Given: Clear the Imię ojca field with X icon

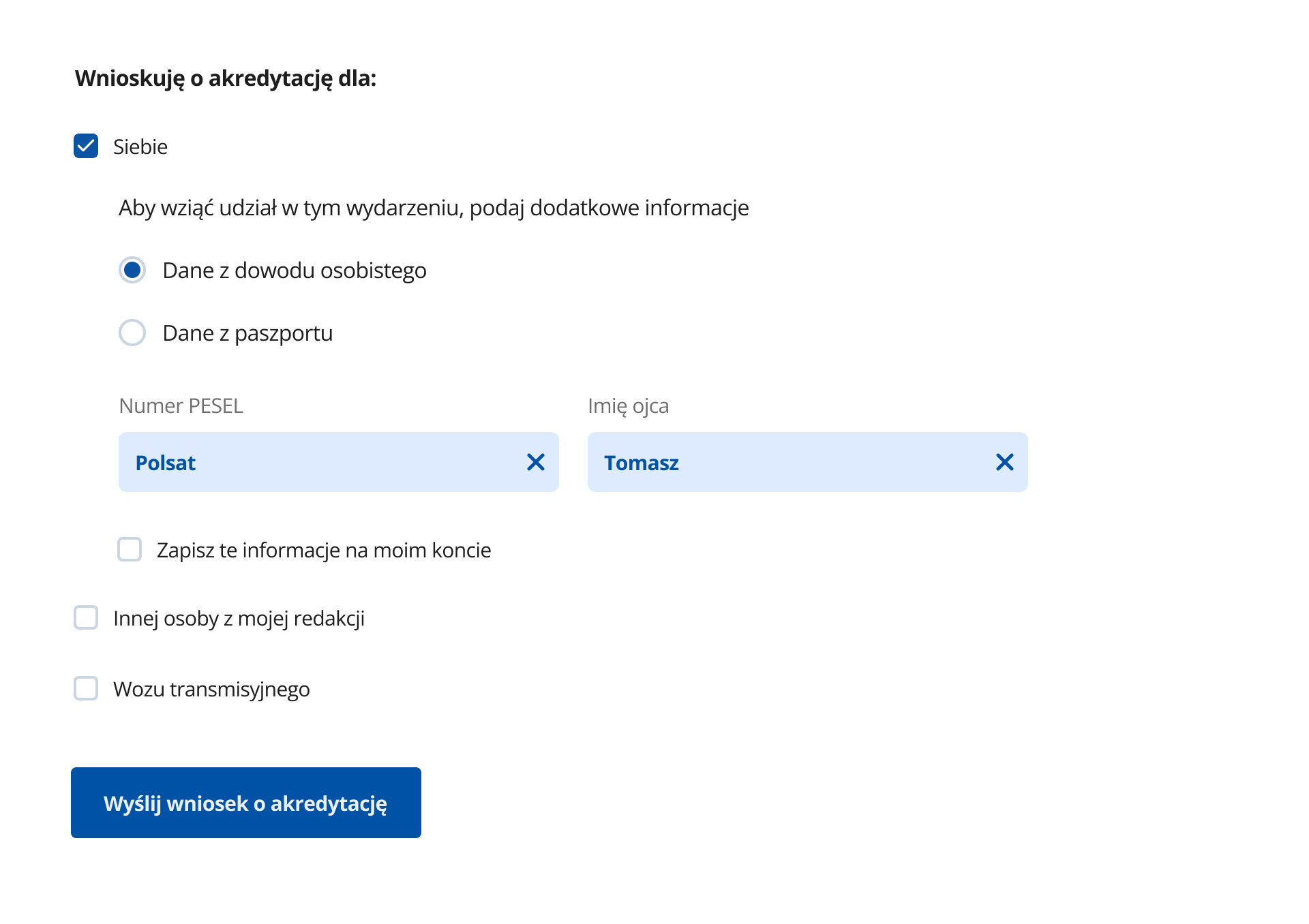Looking at the screenshot, I should (1004, 463).
